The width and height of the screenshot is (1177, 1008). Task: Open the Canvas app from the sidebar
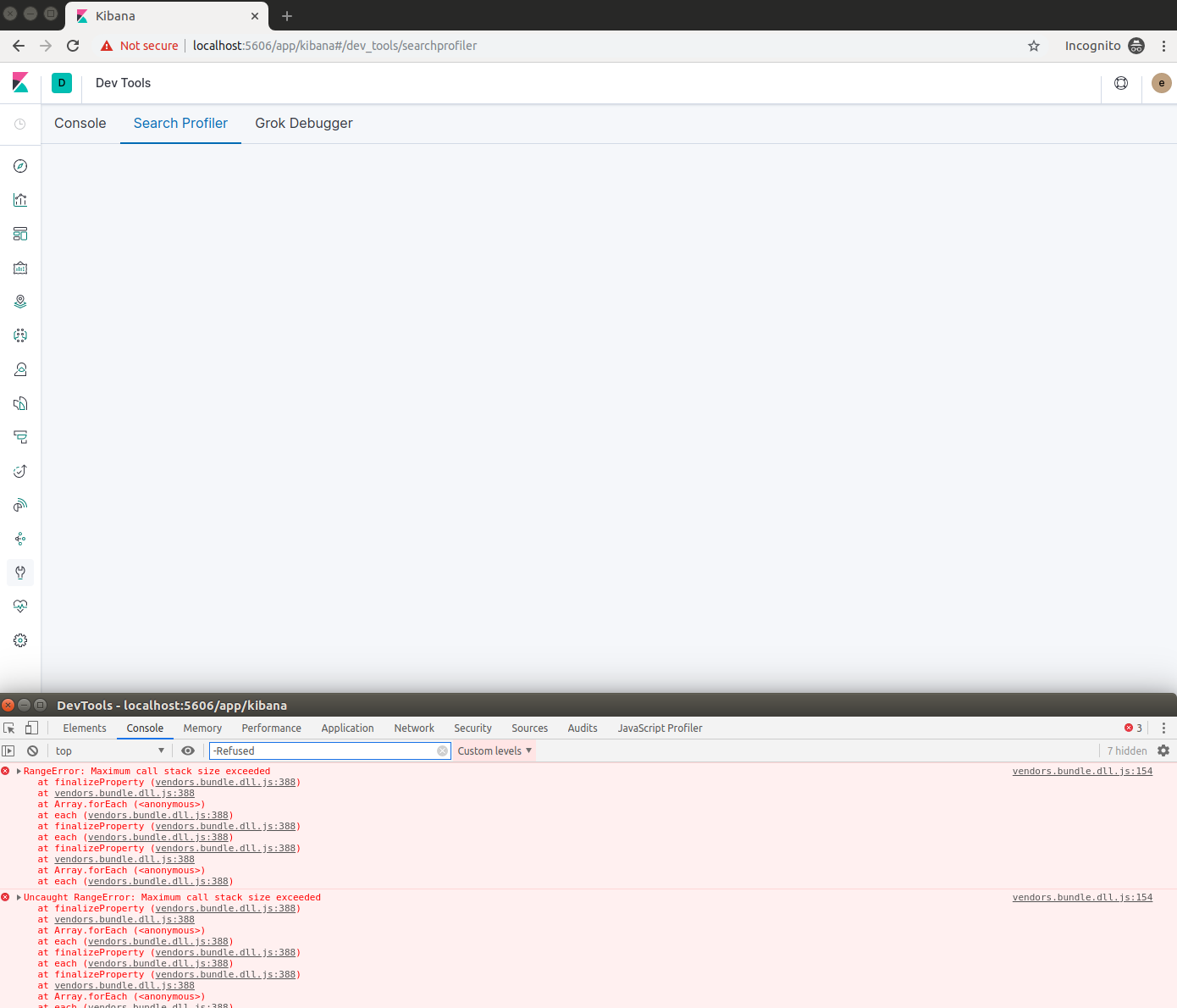(20, 268)
